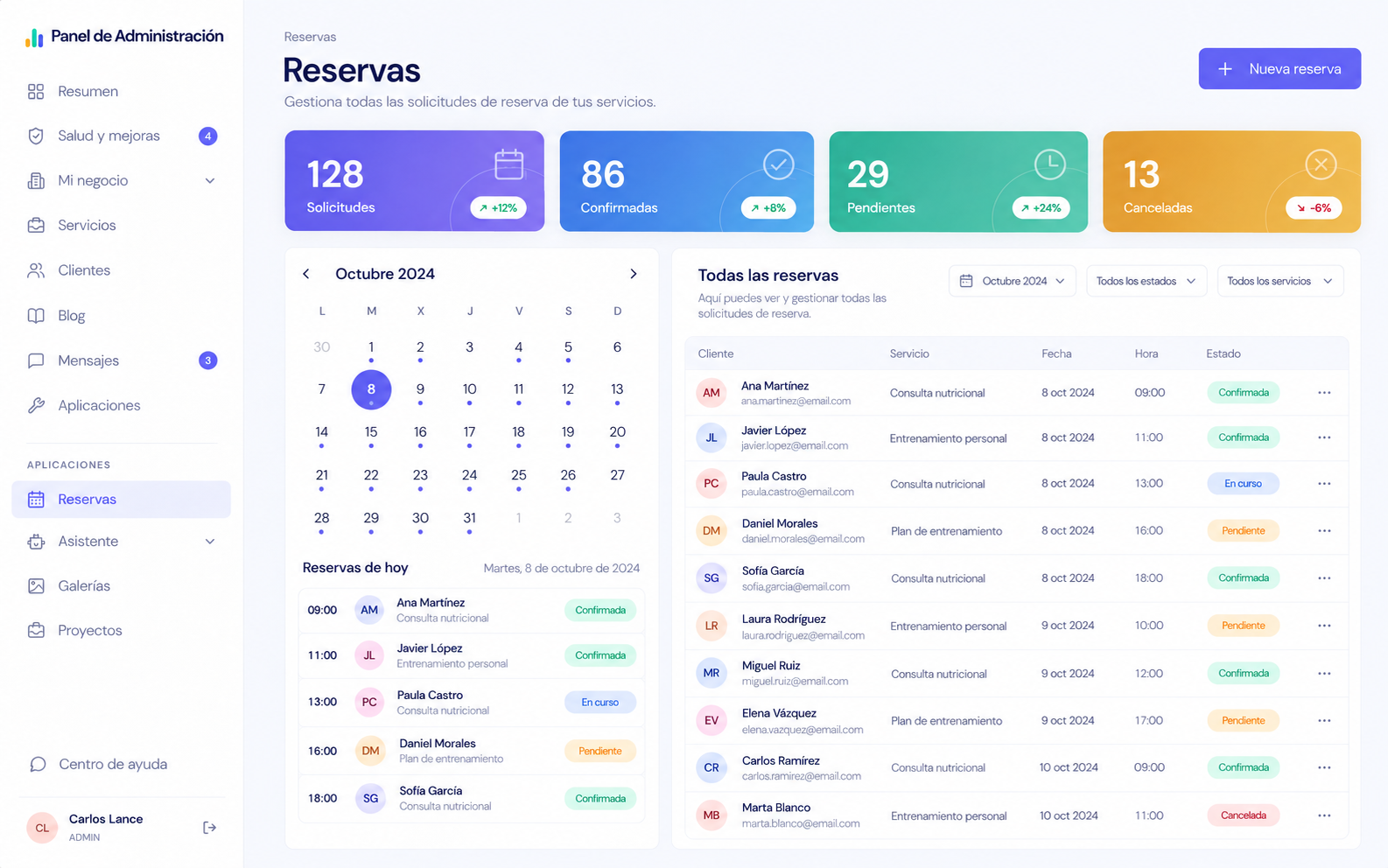
Task: Open the Galerías sidebar label
Action: 84,586
